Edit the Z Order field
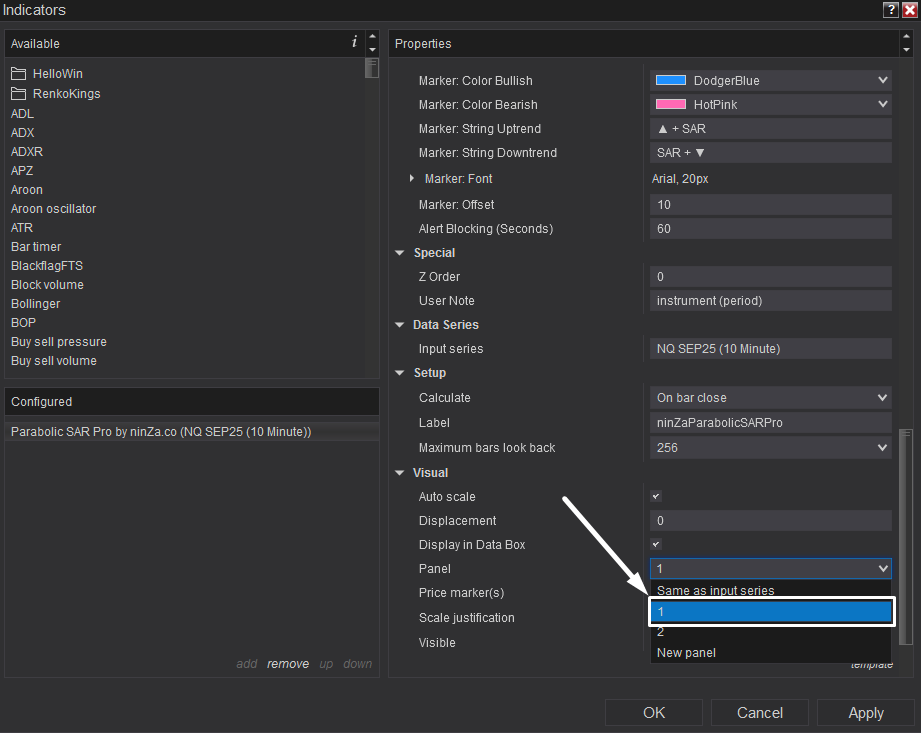Image resolution: width=921 pixels, height=733 pixels. click(771, 277)
